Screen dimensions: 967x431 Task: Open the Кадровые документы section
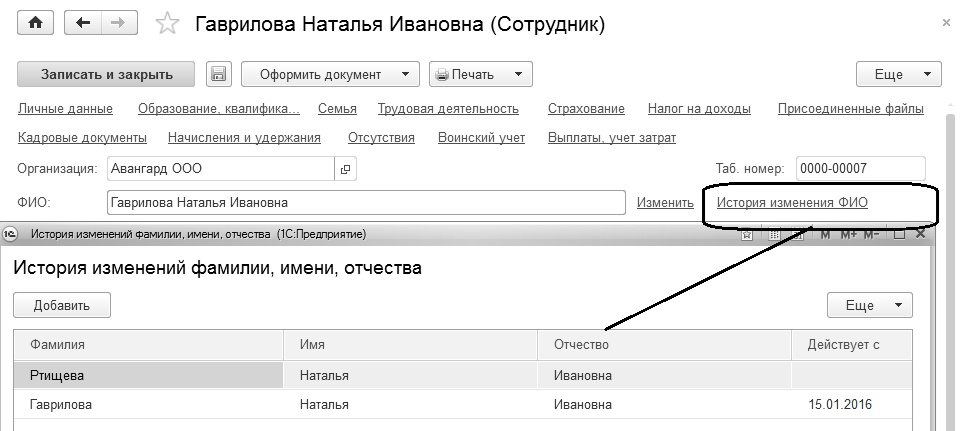pos(83,138)
